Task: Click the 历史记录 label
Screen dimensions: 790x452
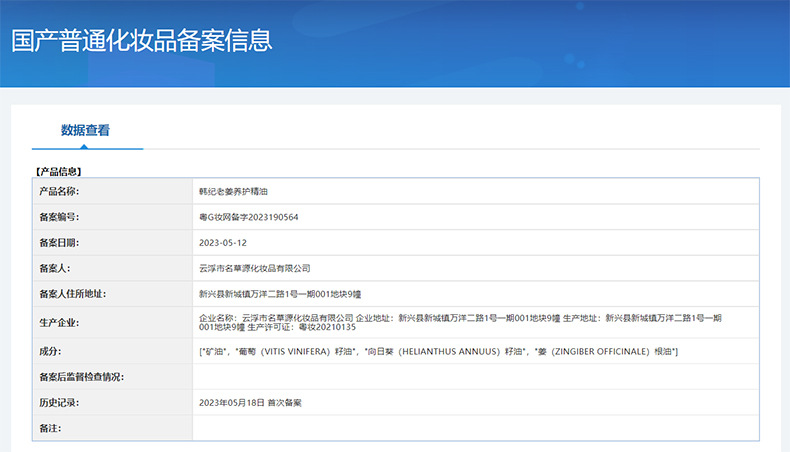Action: pos(59,403)
